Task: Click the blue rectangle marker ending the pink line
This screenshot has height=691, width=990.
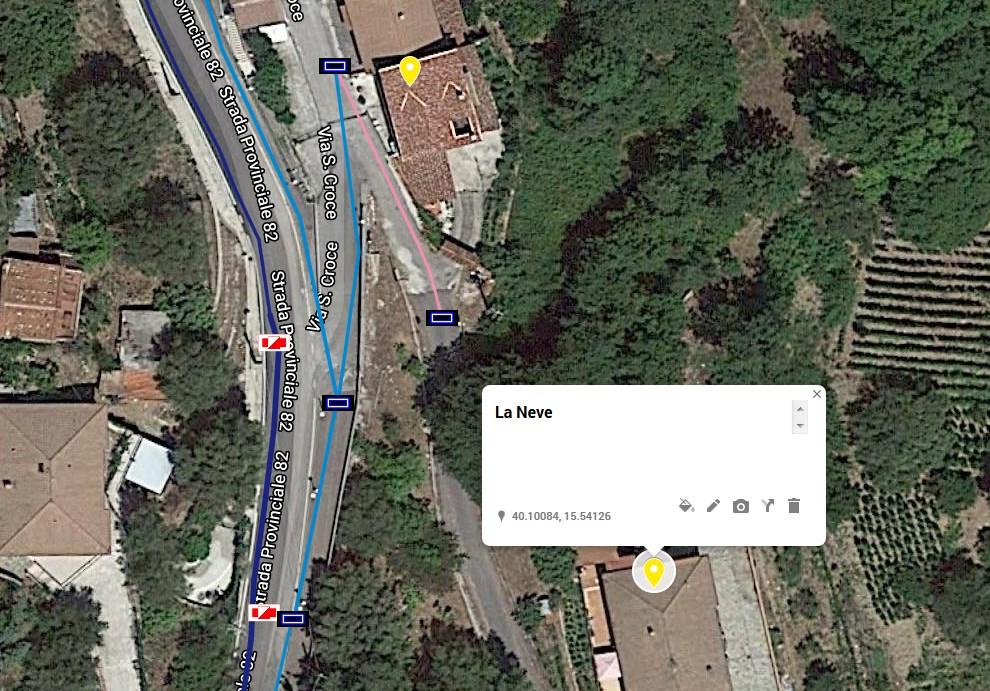Action: 441,318
